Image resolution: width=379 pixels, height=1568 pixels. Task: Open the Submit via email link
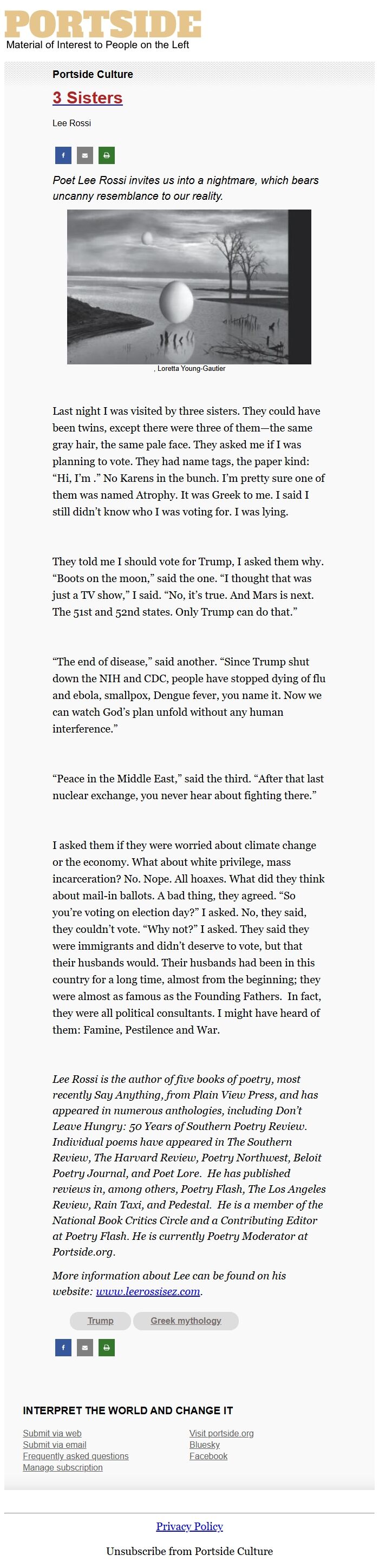point(55,1445)
